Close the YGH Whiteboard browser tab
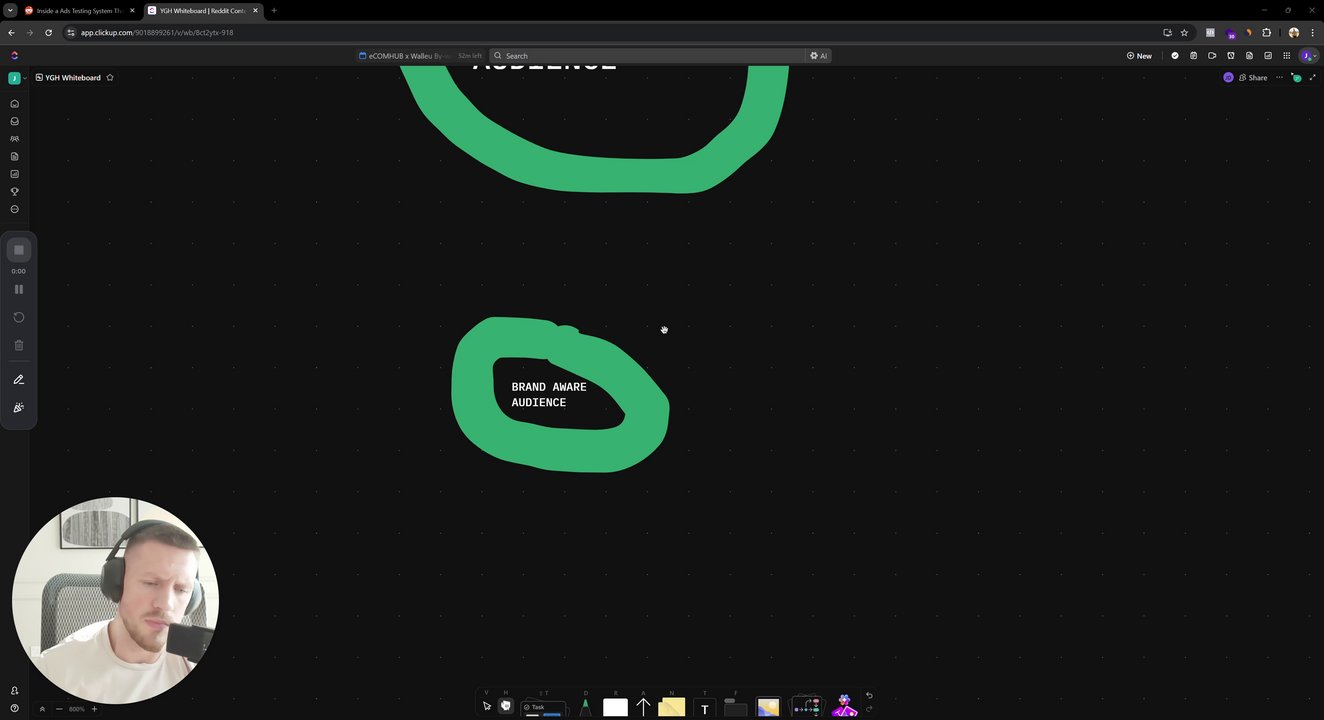This screenshot has width=1324, height=720. tap(255, 10)
